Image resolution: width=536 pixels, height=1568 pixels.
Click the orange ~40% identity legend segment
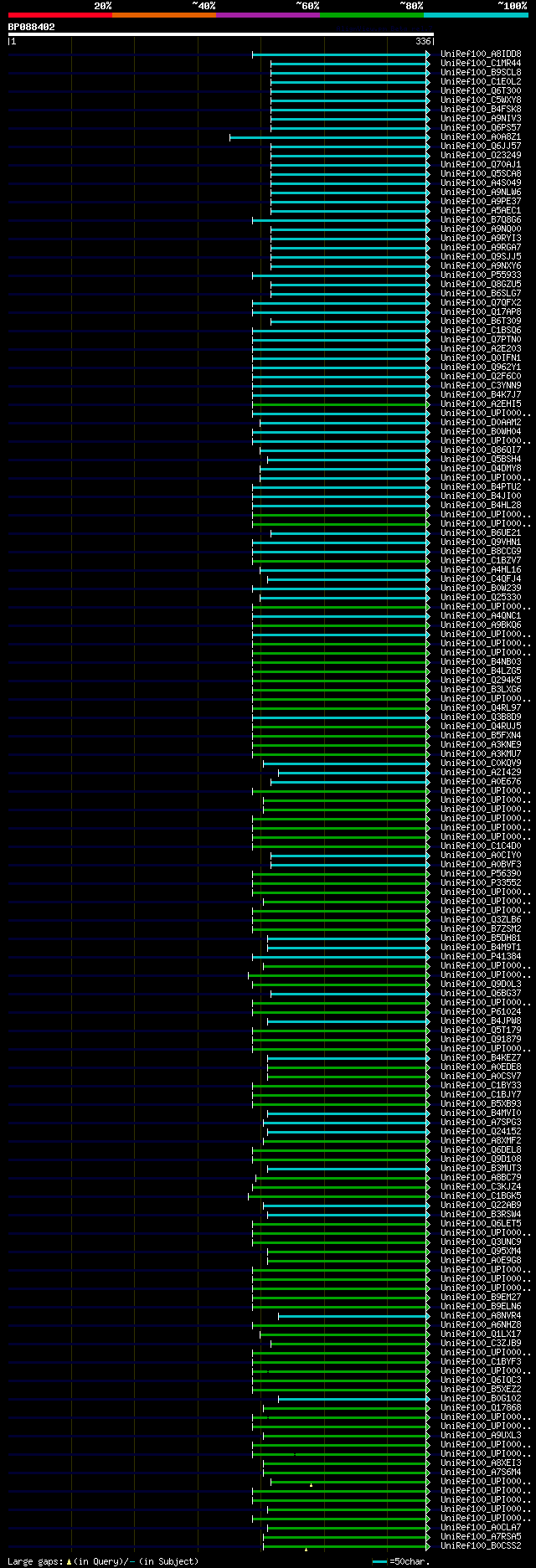(163, 15)
